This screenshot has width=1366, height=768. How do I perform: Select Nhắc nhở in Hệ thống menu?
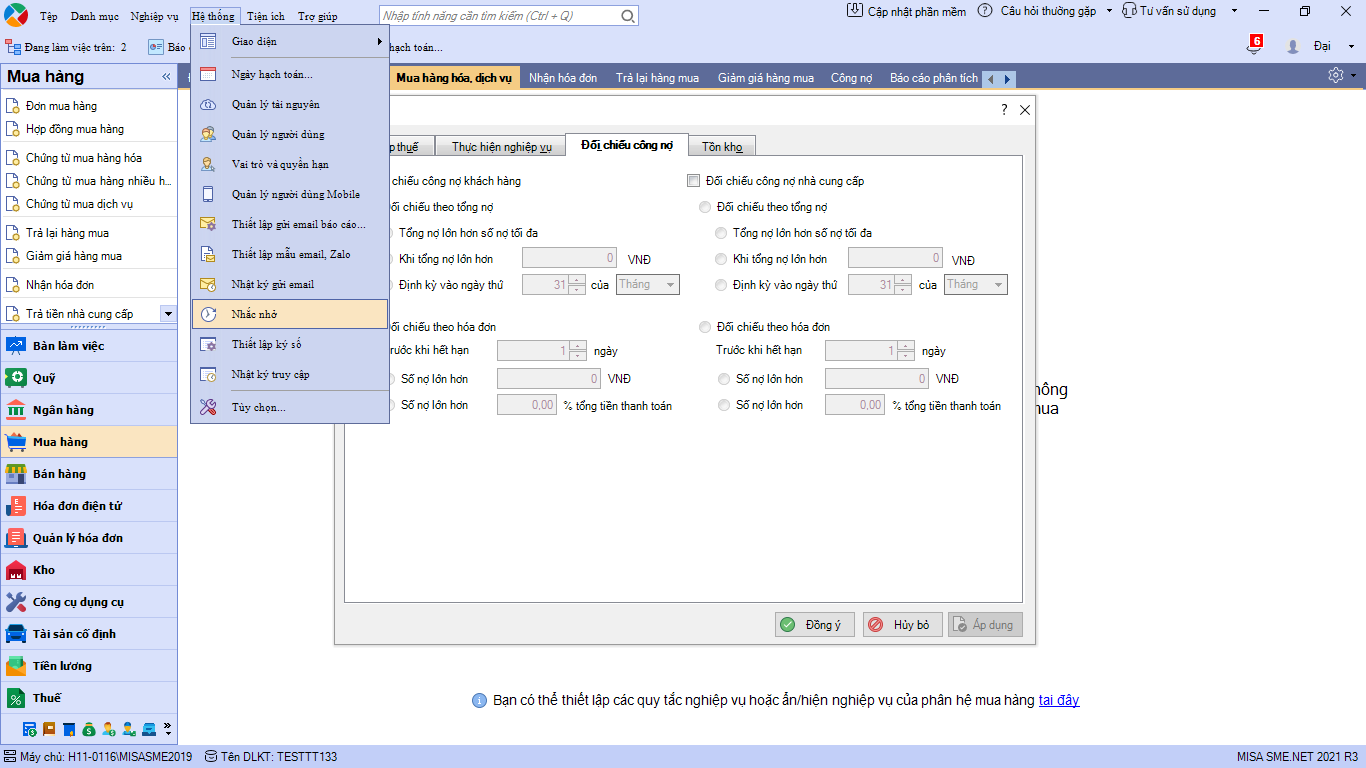(290, 314)
